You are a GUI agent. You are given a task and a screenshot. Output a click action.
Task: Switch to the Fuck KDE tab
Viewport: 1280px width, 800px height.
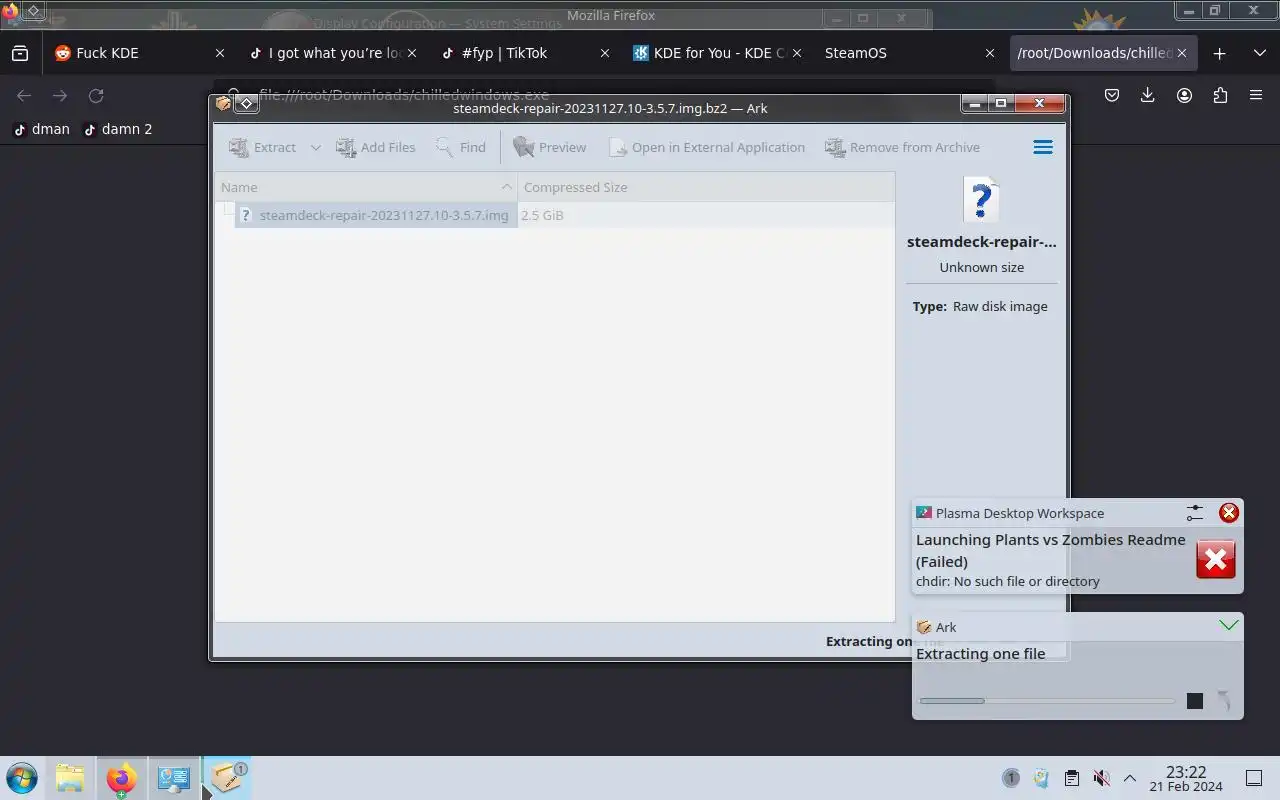140,53
